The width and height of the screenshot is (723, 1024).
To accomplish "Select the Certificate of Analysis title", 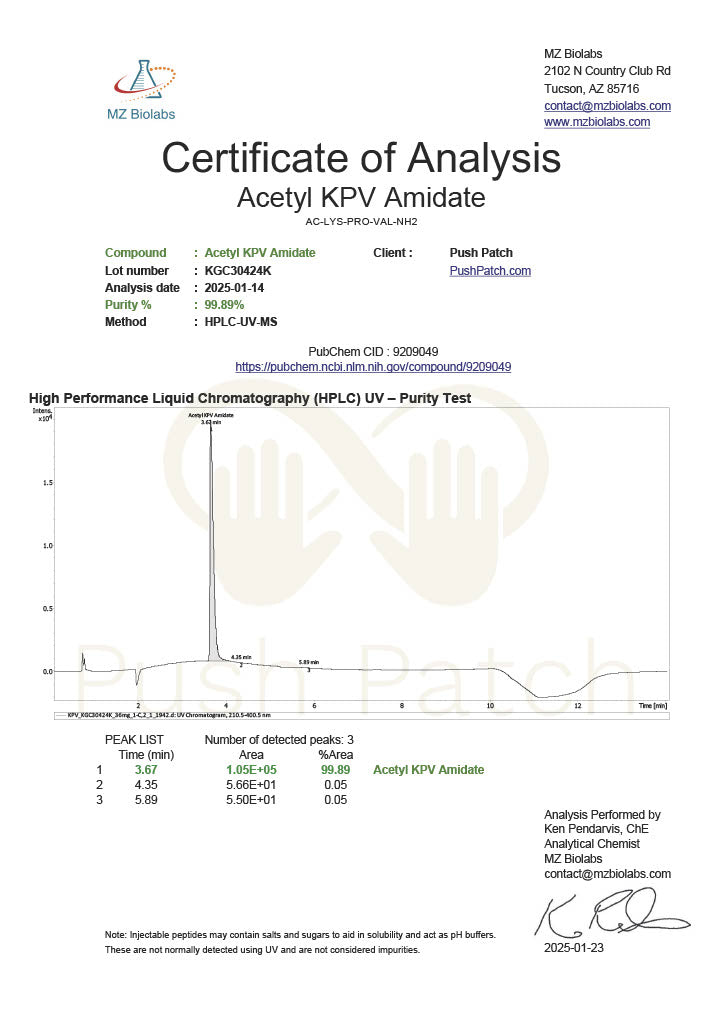I will point(361,158).
